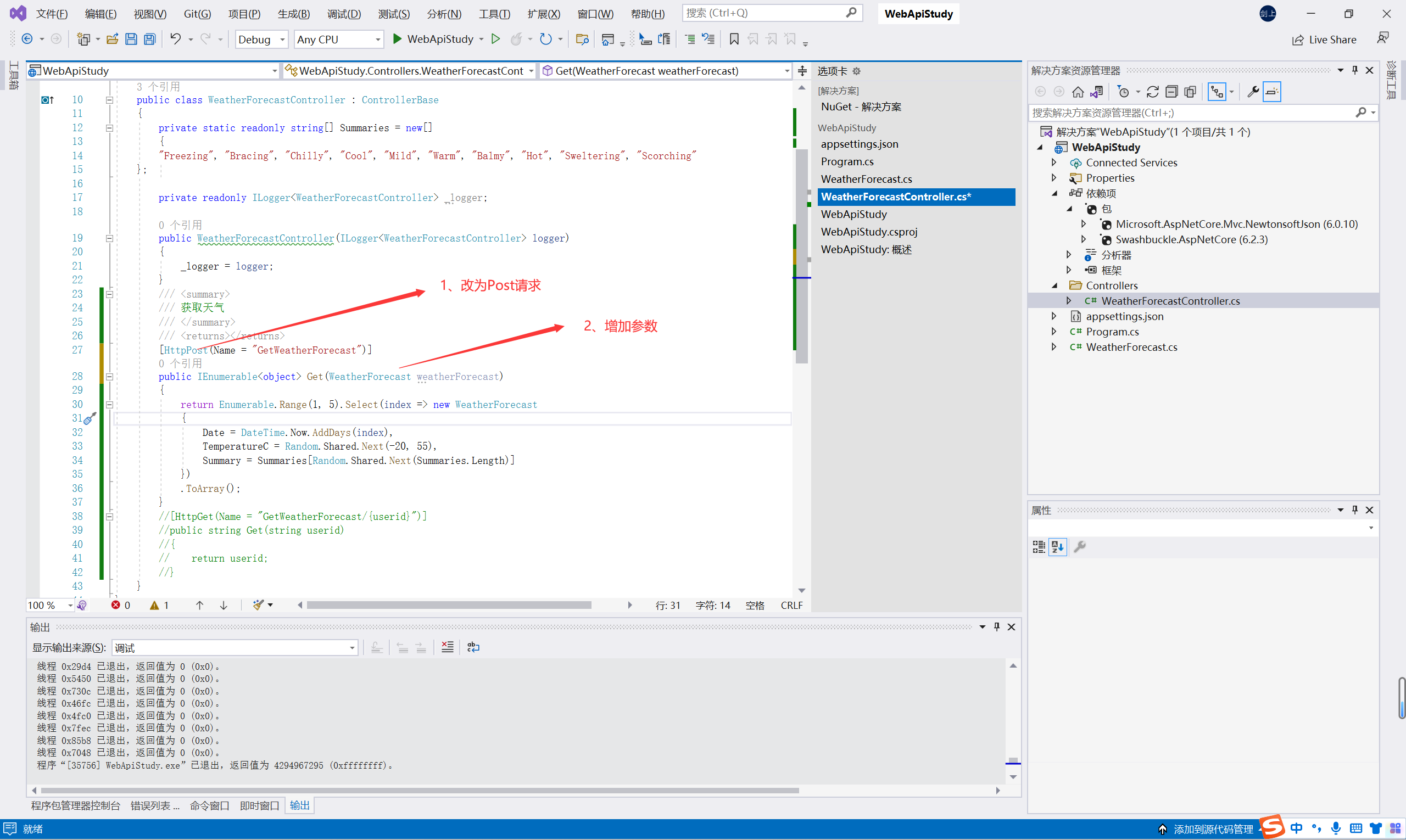
Task: Select the Debug configuration dropdown
Action: click(x=259, y=38)
